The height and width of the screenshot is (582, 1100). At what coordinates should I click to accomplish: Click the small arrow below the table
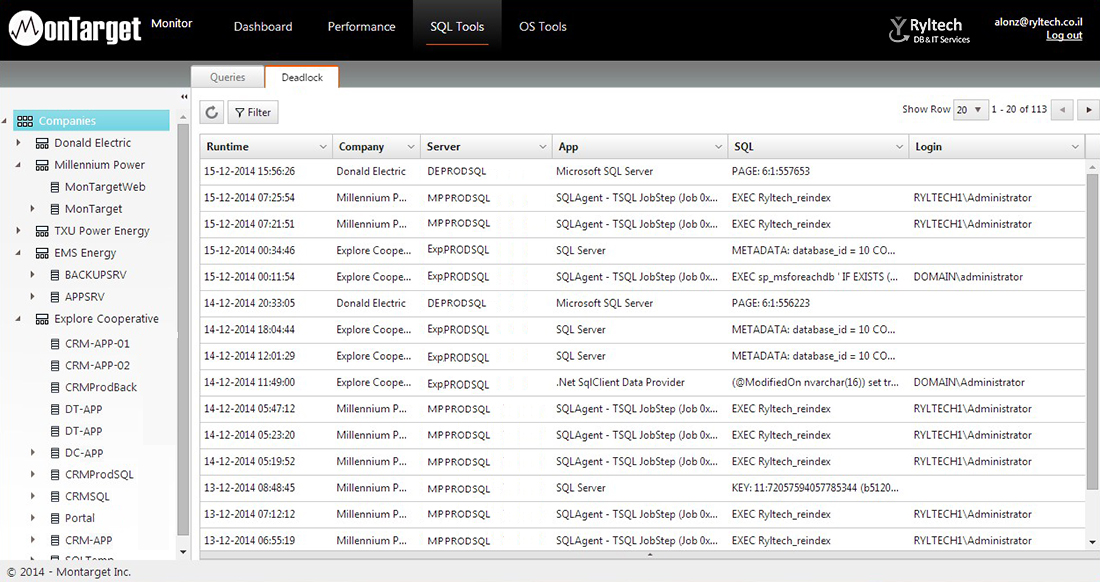(650, 555)
